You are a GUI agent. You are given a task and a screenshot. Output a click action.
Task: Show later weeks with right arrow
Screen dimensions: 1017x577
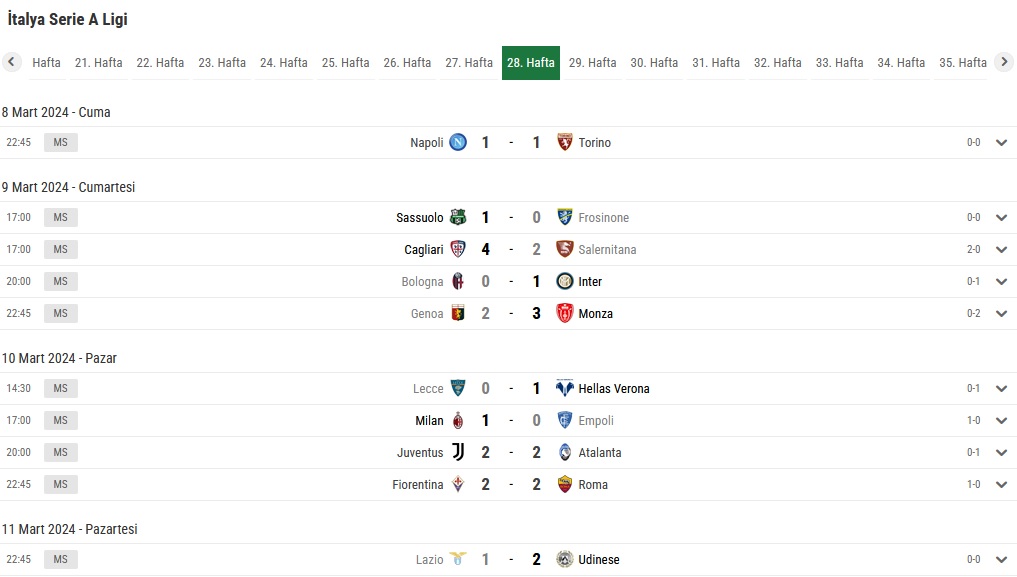1004,62
